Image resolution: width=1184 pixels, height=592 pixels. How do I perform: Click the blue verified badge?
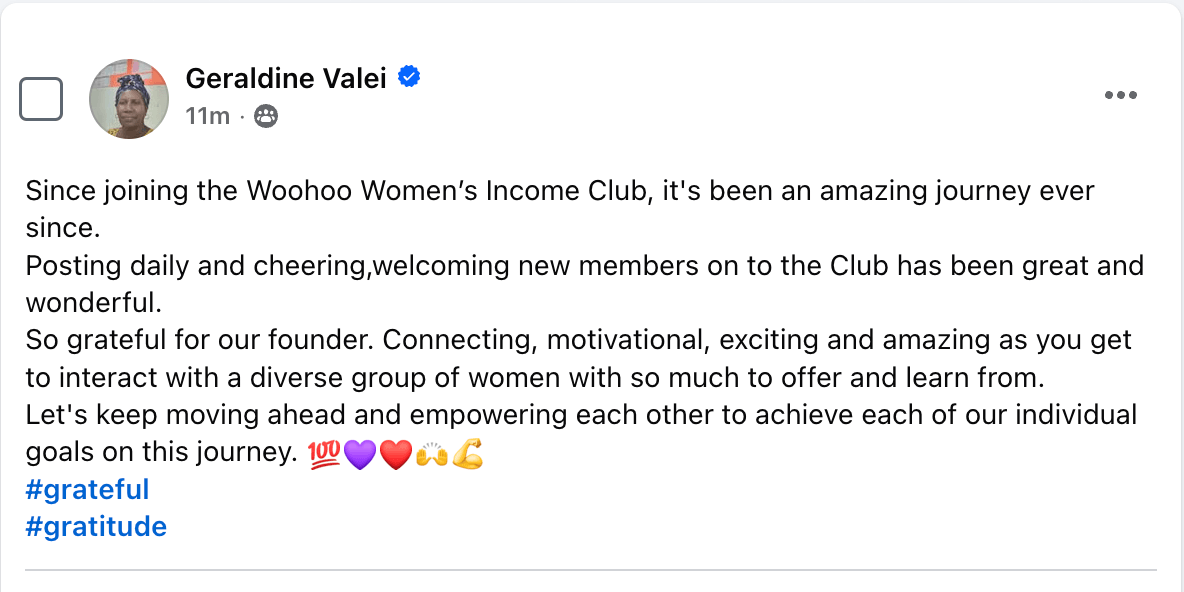tap(409, 76)
